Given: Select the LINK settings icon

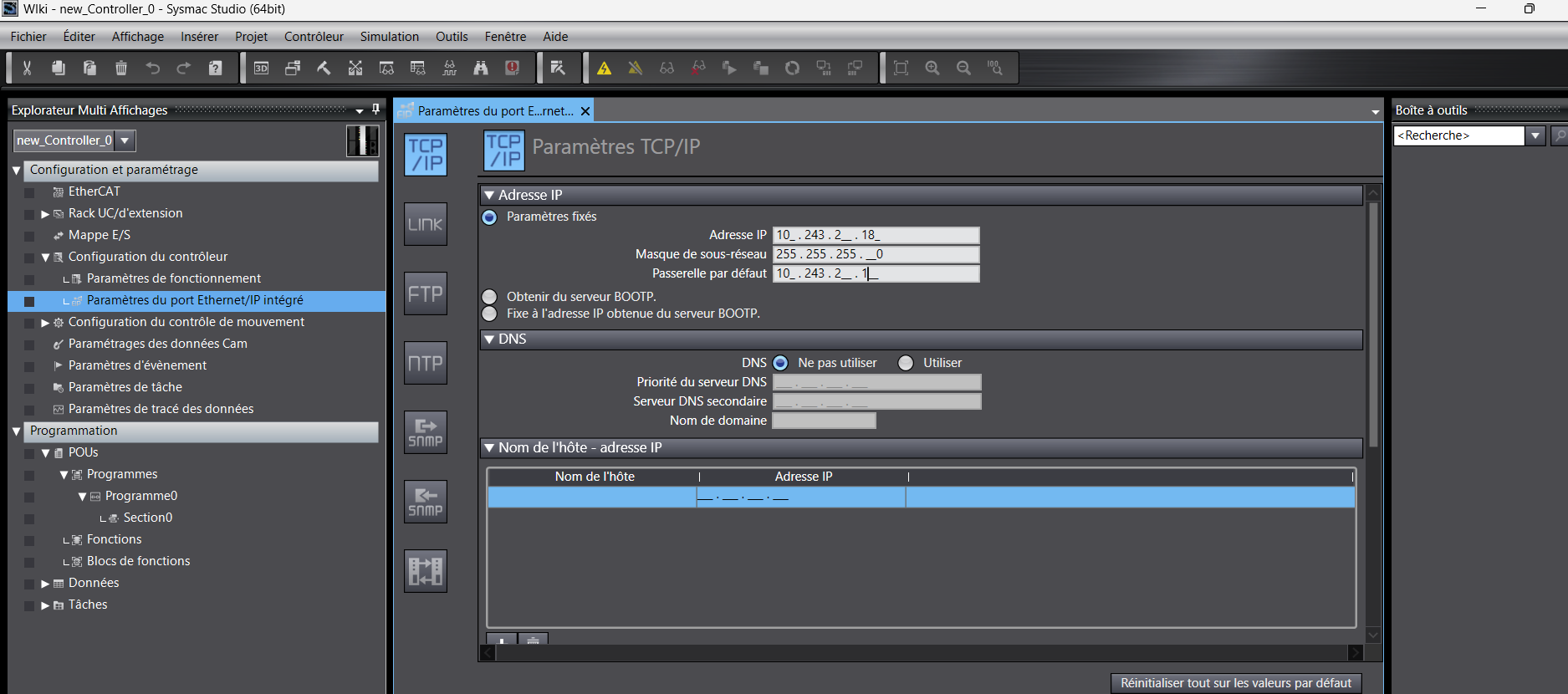Looking at the screenshot, I should pos(425,224).
